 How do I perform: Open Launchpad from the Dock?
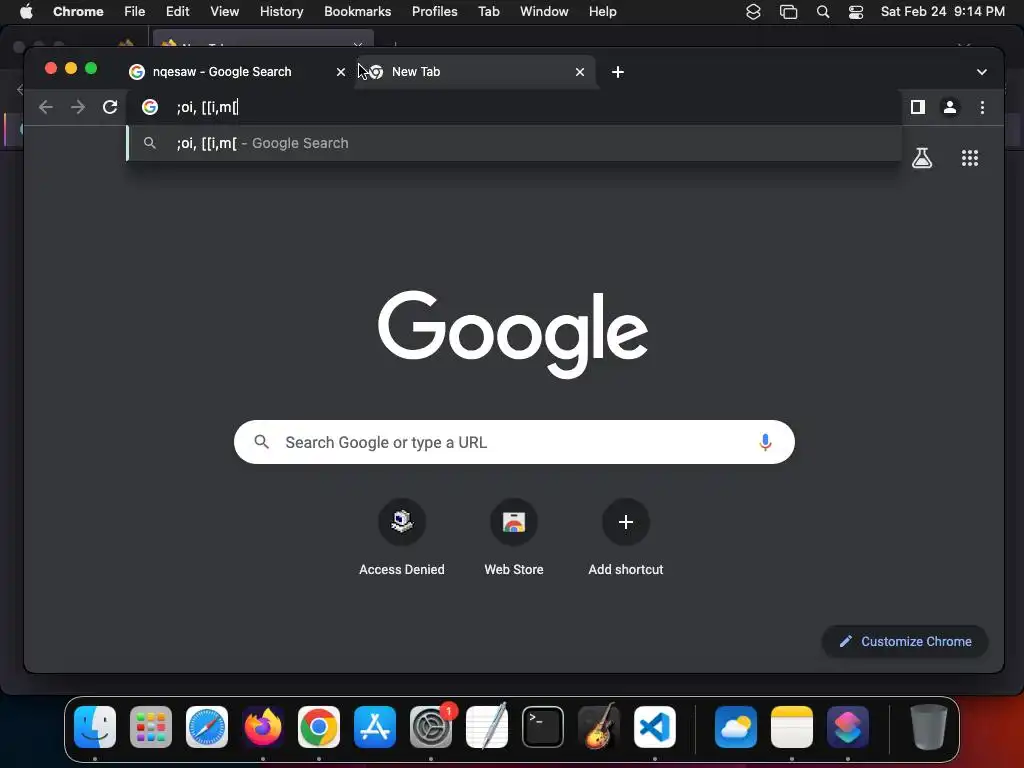[151, 727]
